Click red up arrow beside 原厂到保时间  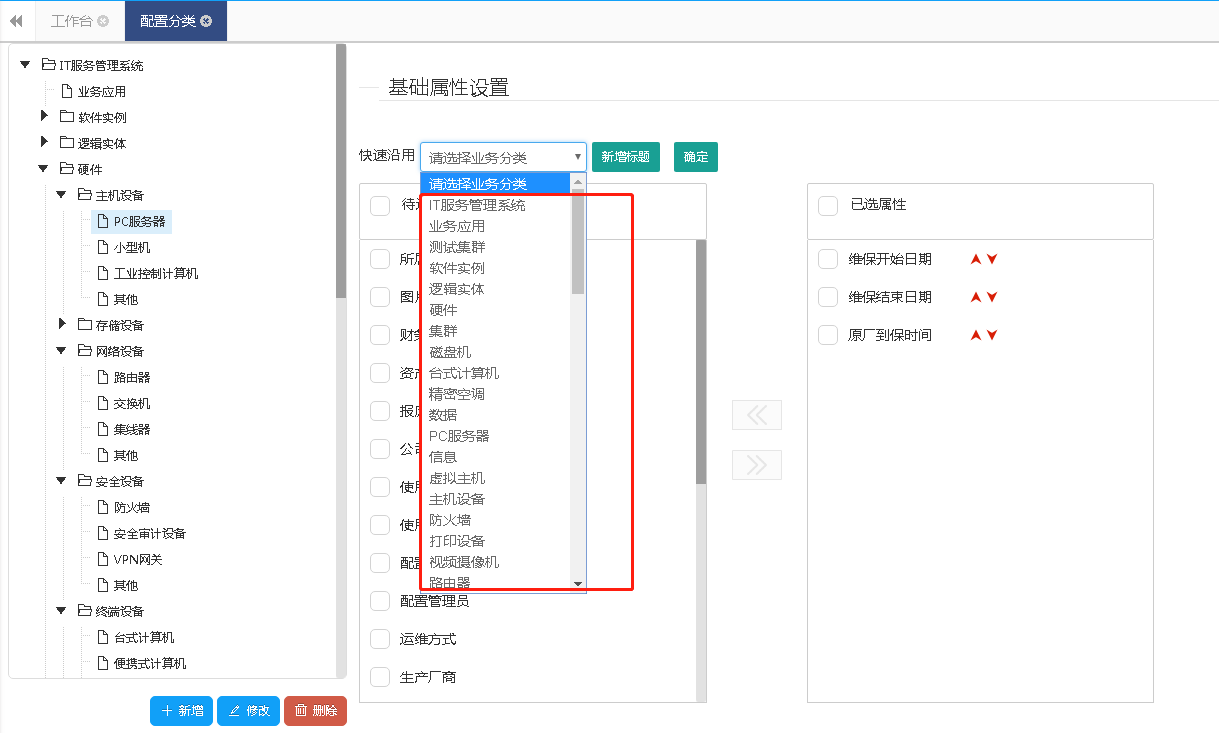[x=976, y=335]
